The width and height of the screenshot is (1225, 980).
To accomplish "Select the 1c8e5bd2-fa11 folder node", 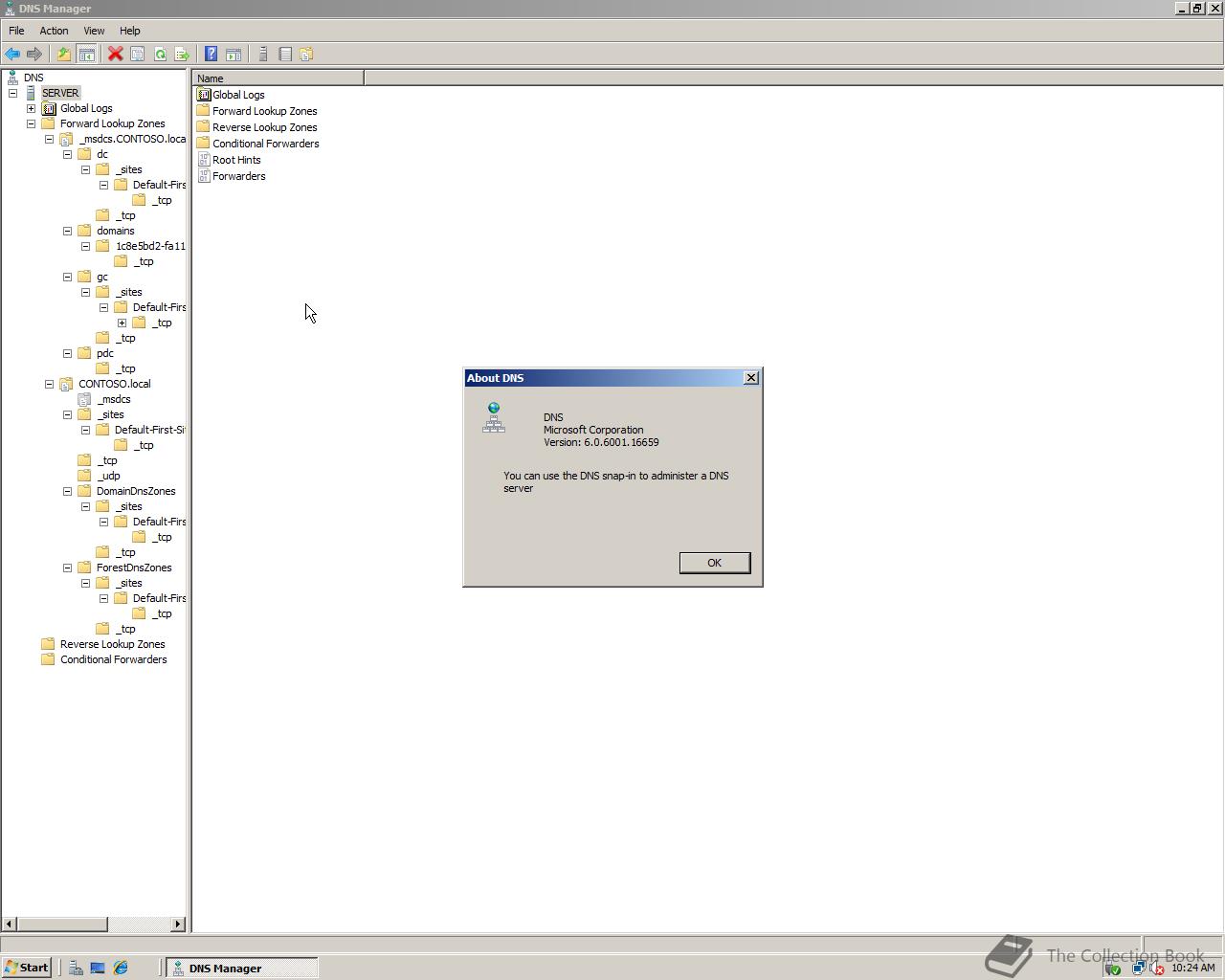I will [x=150, y=246].
